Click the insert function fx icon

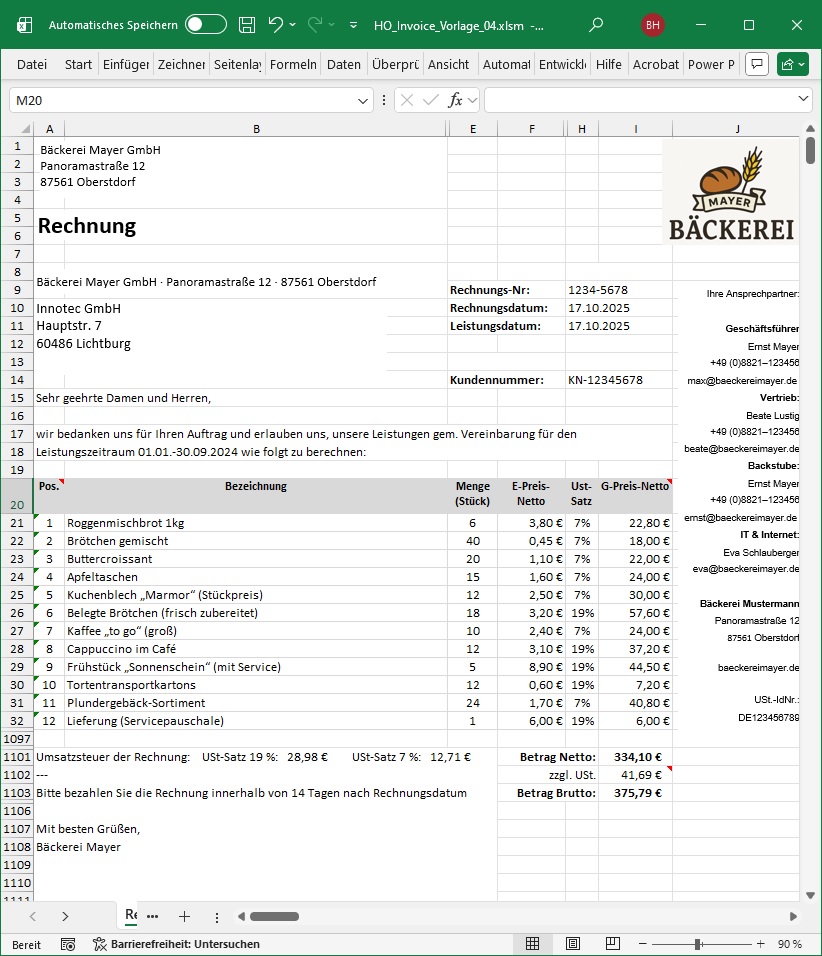pyautogui.click(x=455, y=100)
